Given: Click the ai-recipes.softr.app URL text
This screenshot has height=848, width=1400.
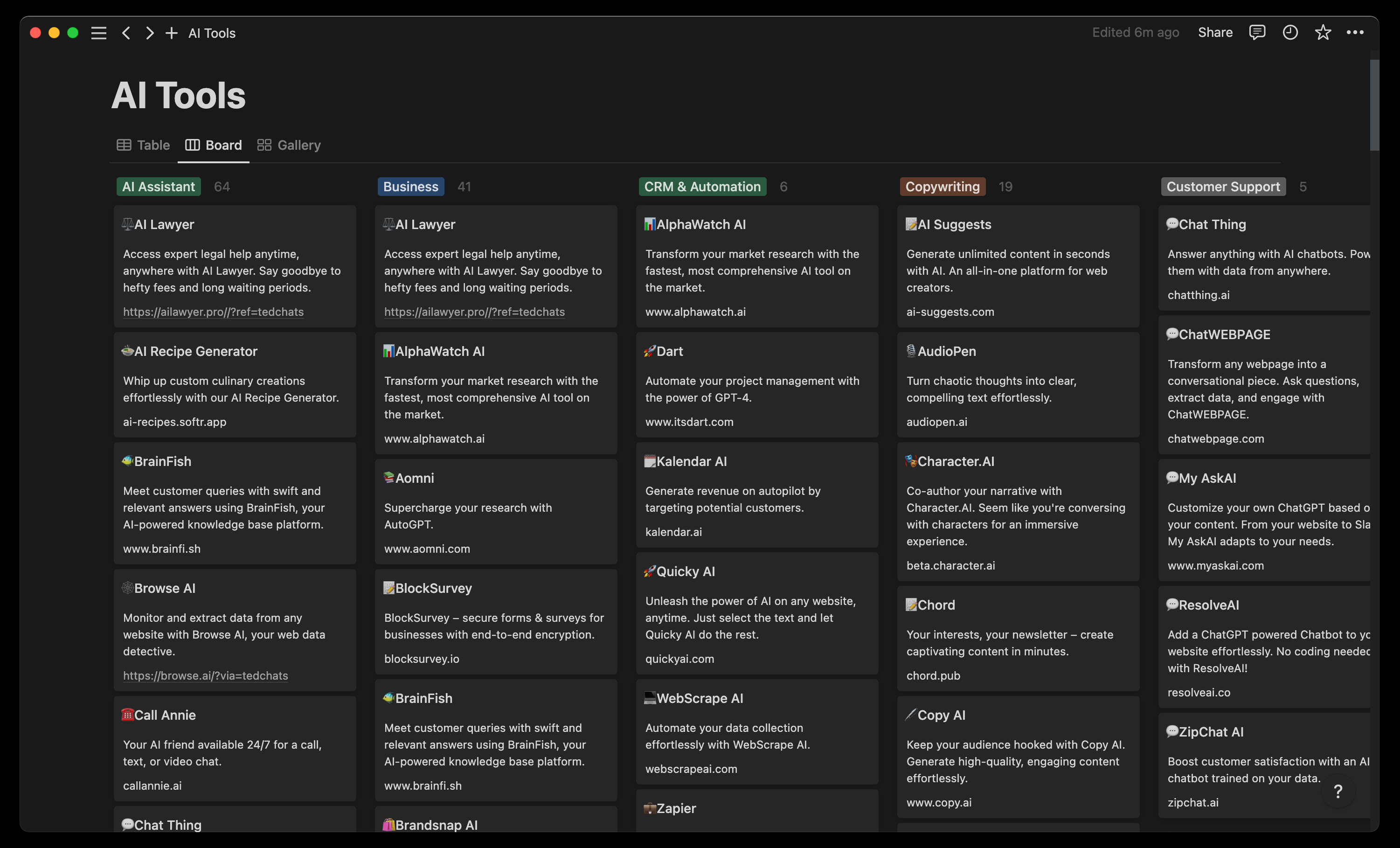Looking at the screenshot, I should pyautogui.click(x=174, y=422).
